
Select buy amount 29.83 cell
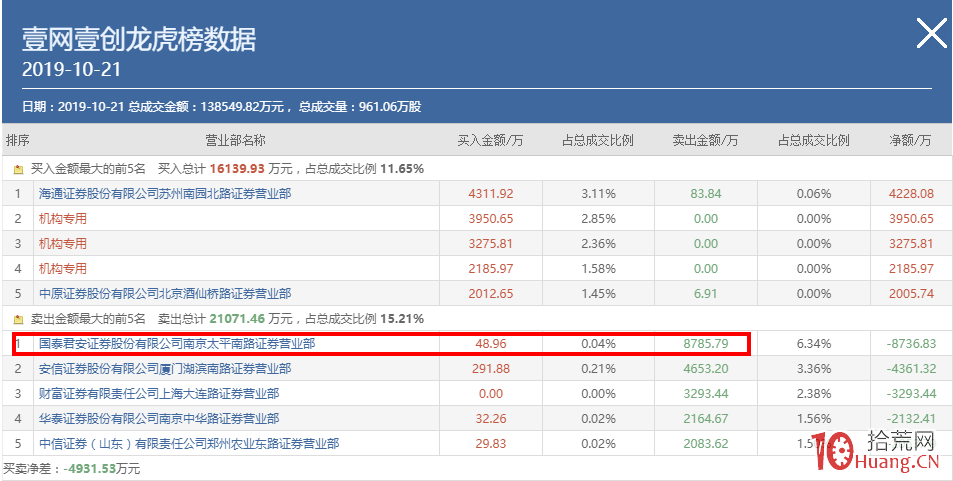click(491, 444)
